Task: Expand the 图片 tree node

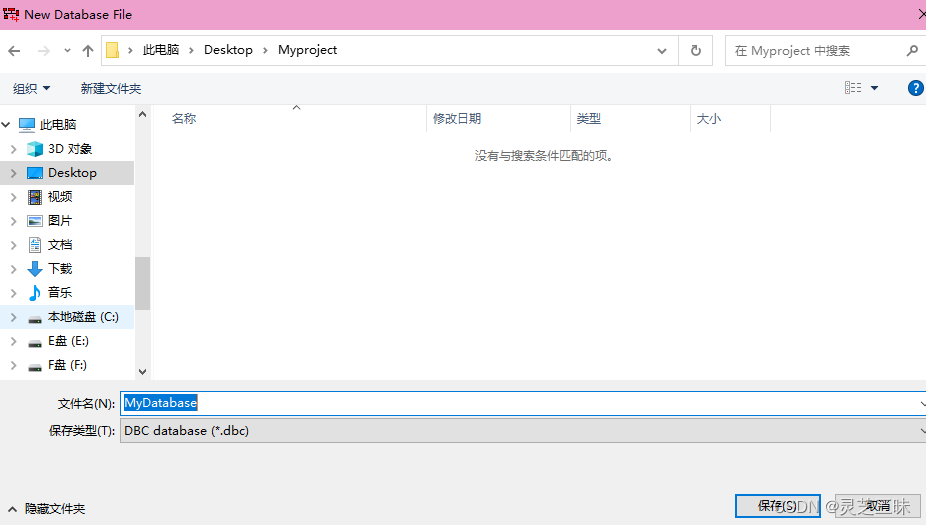Action: [14, 221]
